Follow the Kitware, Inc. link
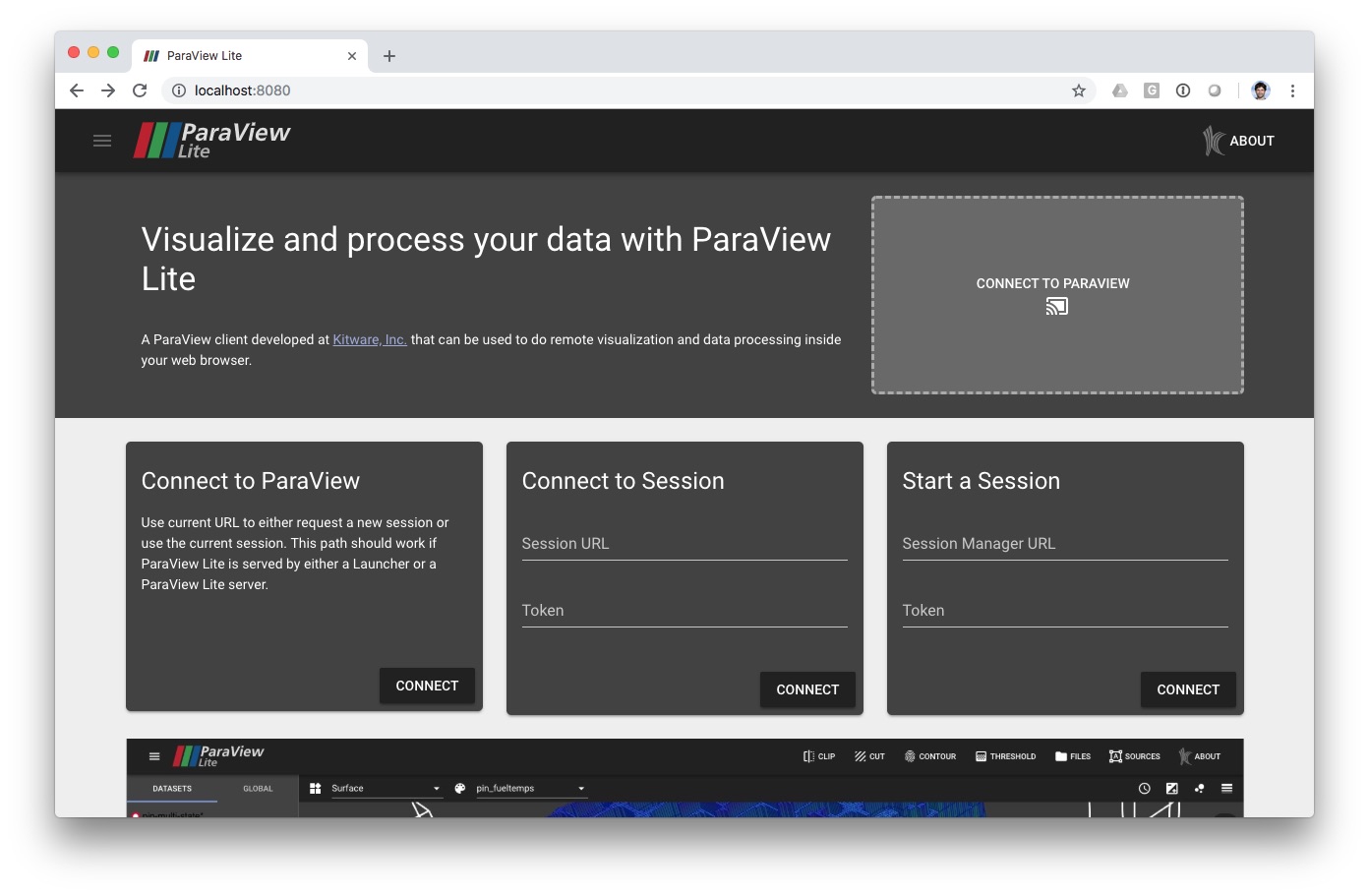Viewport: 1369px width, 896px height. tap(370, 339)
